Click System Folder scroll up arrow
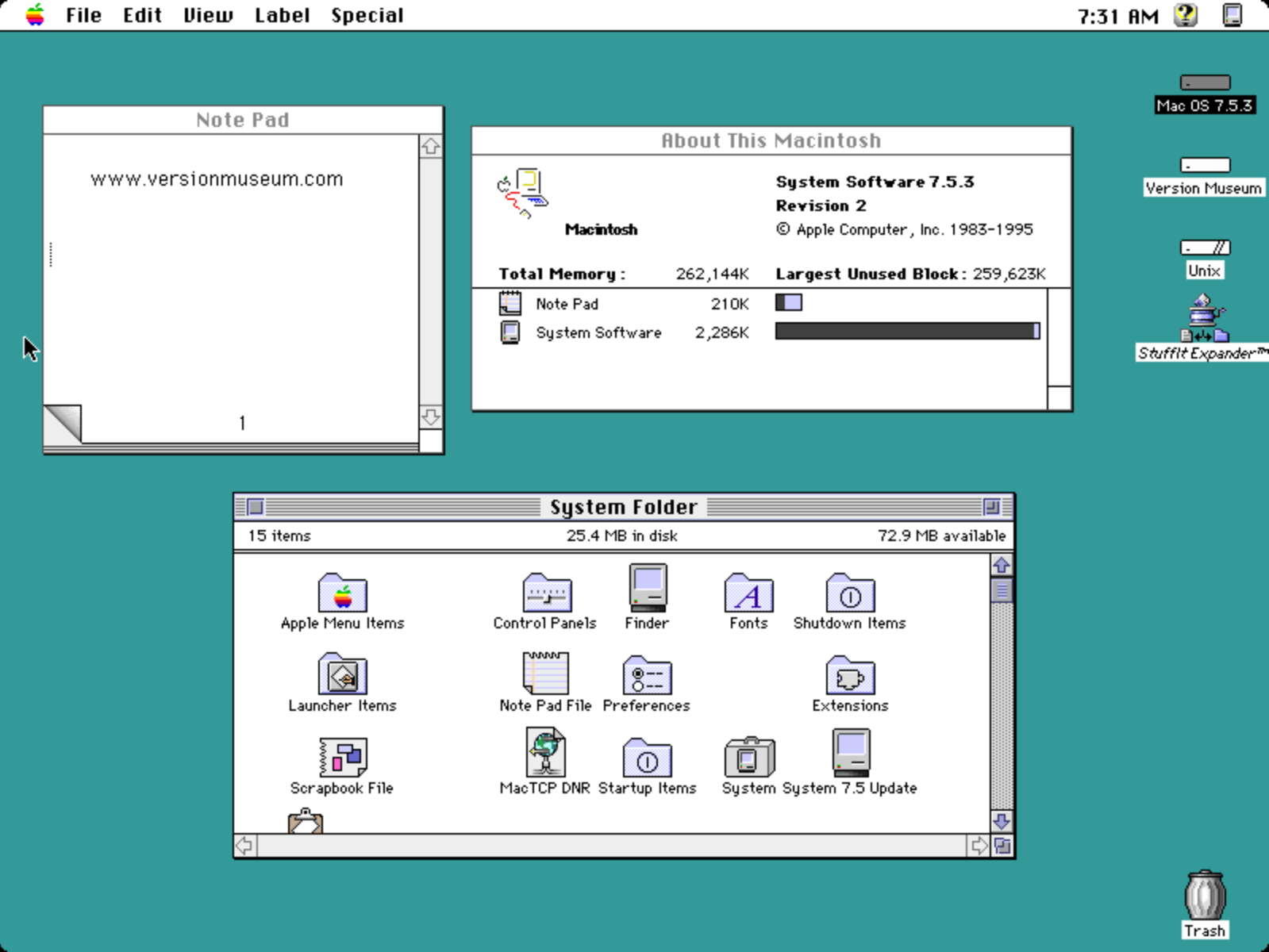The height and width of the screenshot is (952, 1269). [1002, 566]
